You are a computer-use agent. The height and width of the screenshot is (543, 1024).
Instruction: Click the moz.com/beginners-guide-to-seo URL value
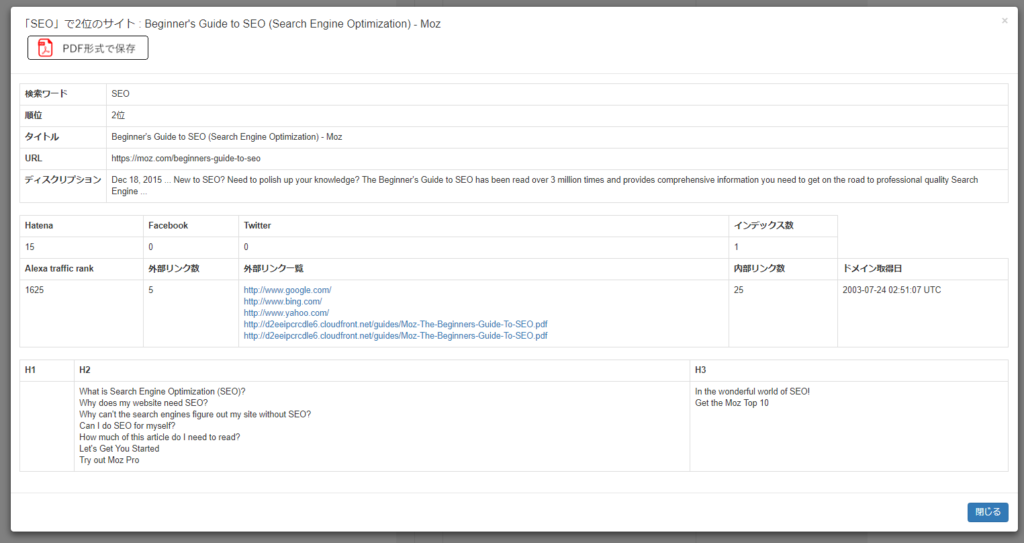point(186,158)
